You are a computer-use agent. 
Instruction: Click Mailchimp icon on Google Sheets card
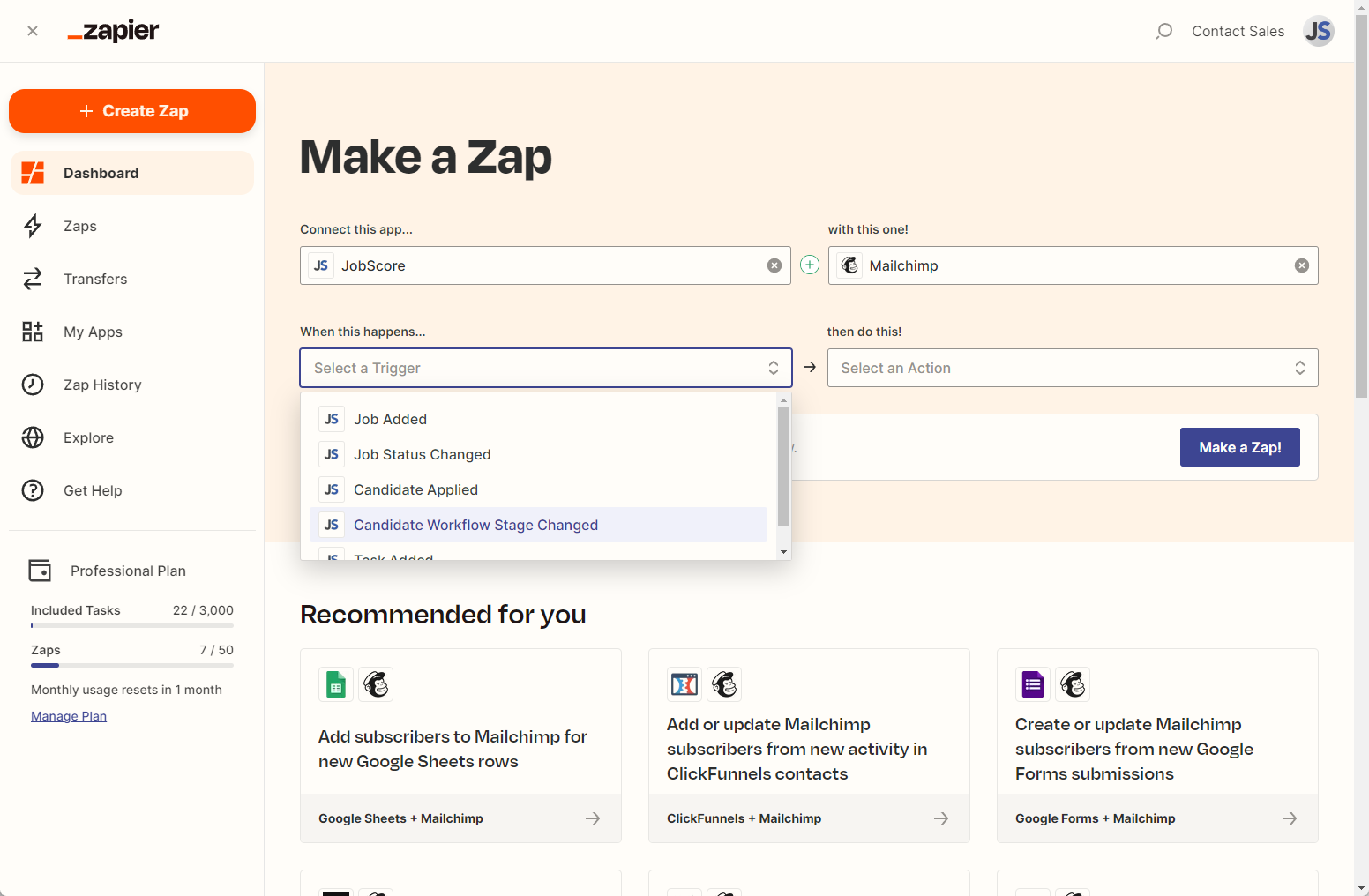click(376, 684)
